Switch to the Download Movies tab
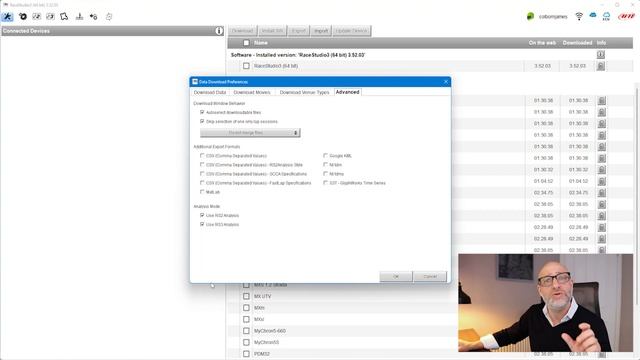640x360 pixels. tap(252, 92)
